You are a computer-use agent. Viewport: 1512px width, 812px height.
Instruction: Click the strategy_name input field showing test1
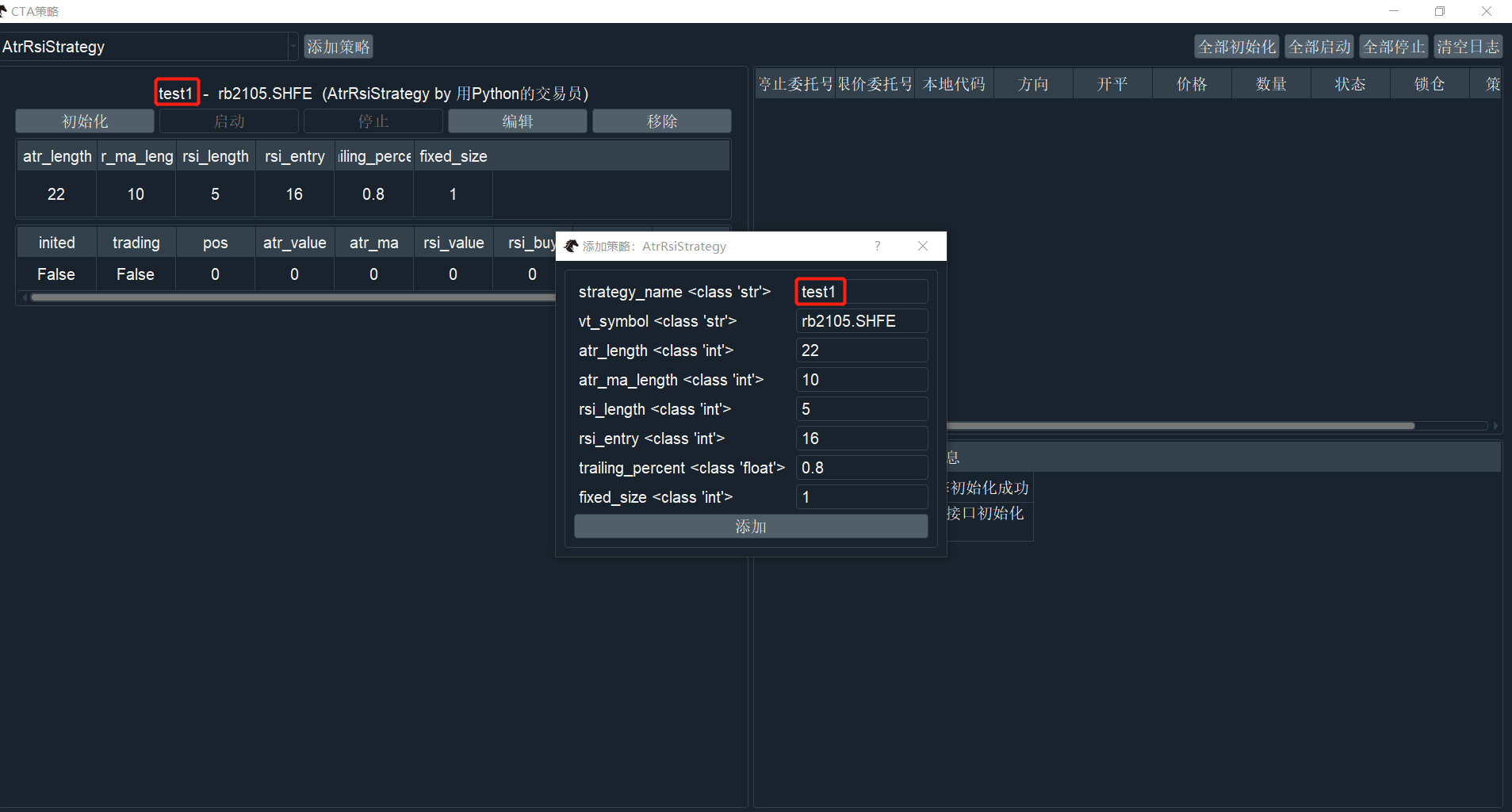861,291
